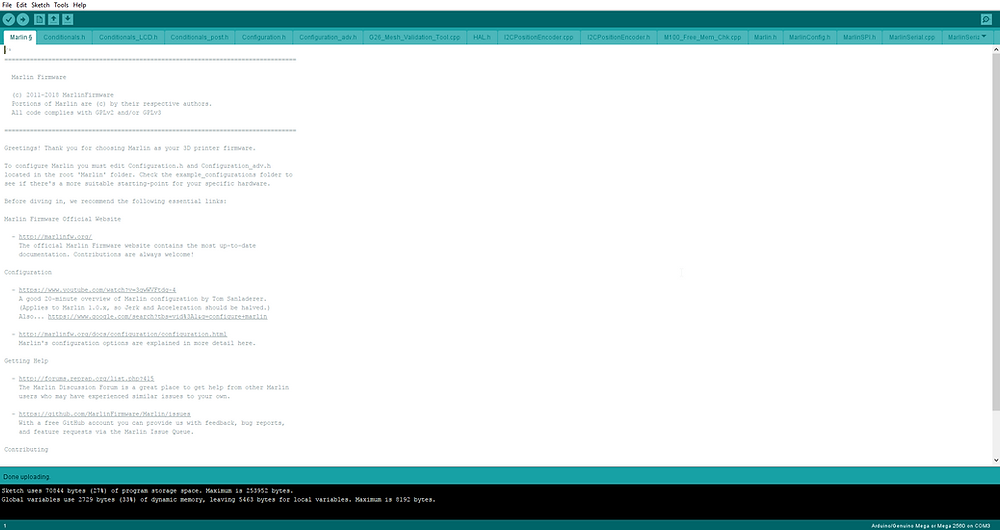Viewport: 1000px width, 530px height.
Task: Open a sketch using the Open icon
Action: (54, 19)
